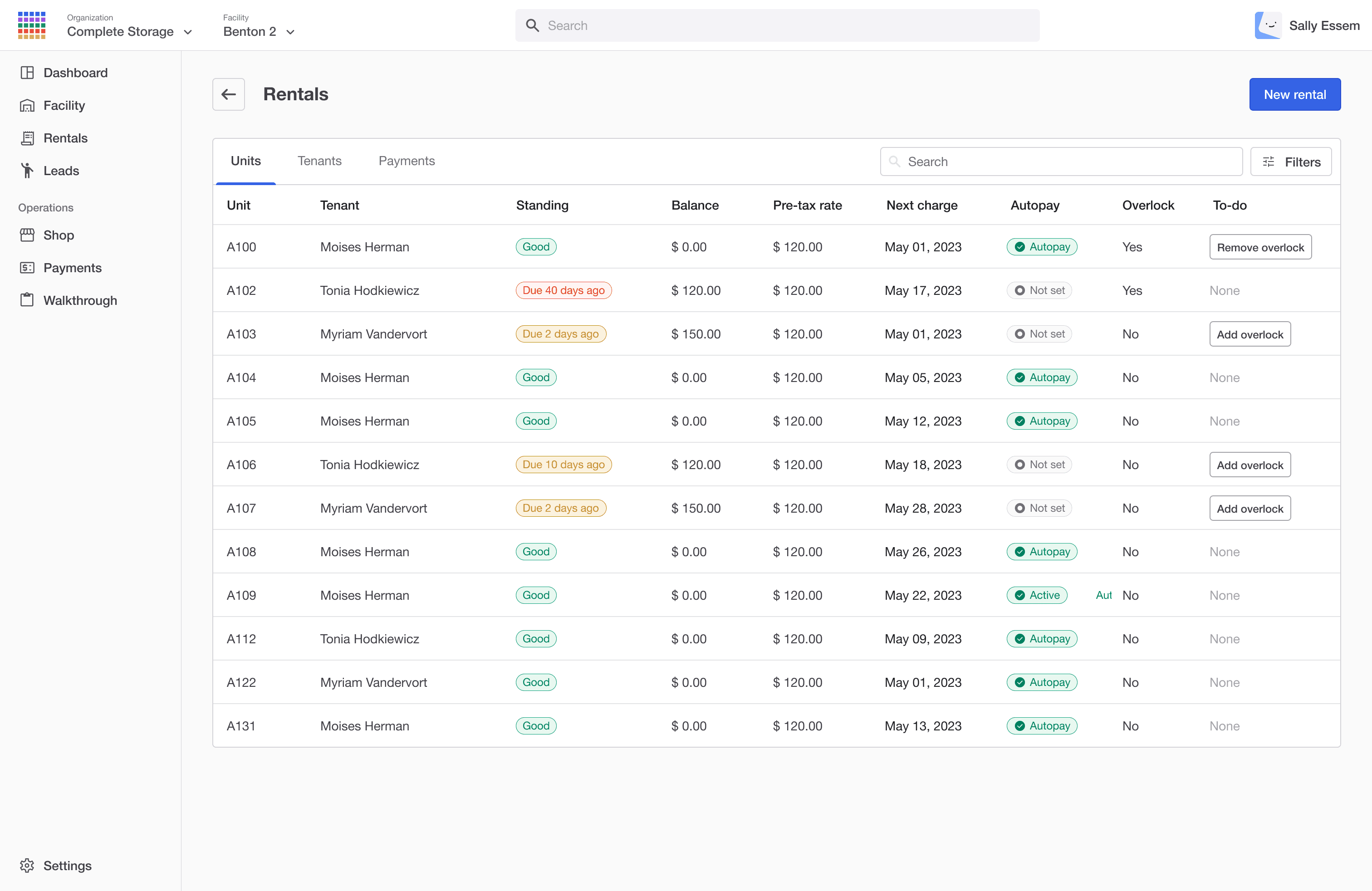Click the Payments dollar icon in sidebar
This screenshot has width=1372, height=891.
pyautogui.click(x=27, y=268)
